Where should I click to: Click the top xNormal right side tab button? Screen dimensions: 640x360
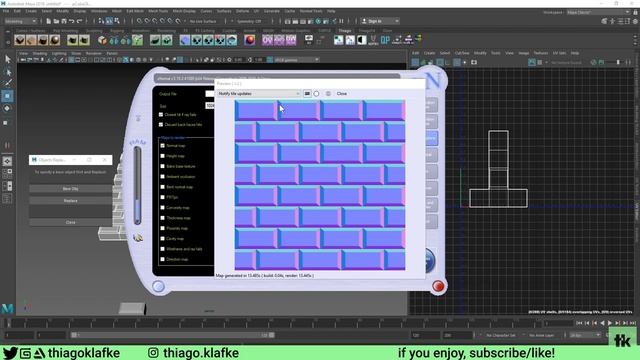[x=431, y=105]
